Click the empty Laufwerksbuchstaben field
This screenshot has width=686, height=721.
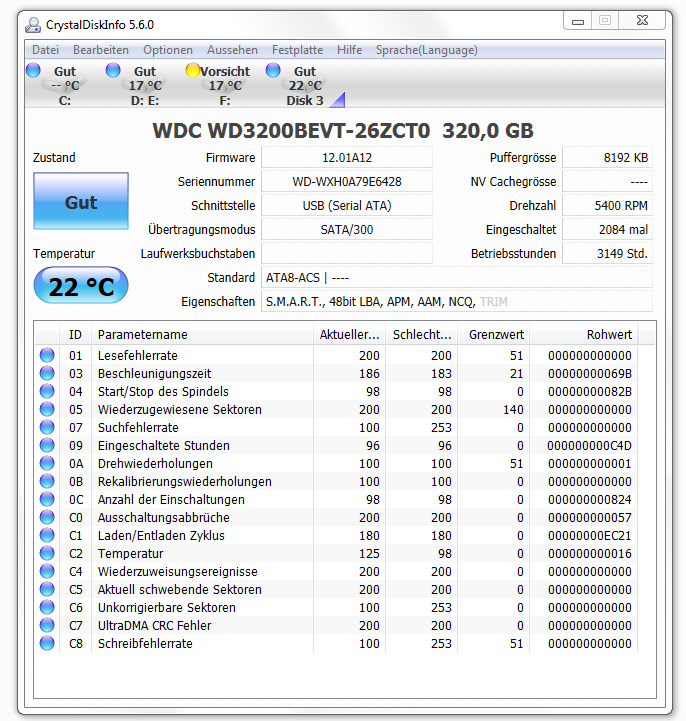coord(347,253)
